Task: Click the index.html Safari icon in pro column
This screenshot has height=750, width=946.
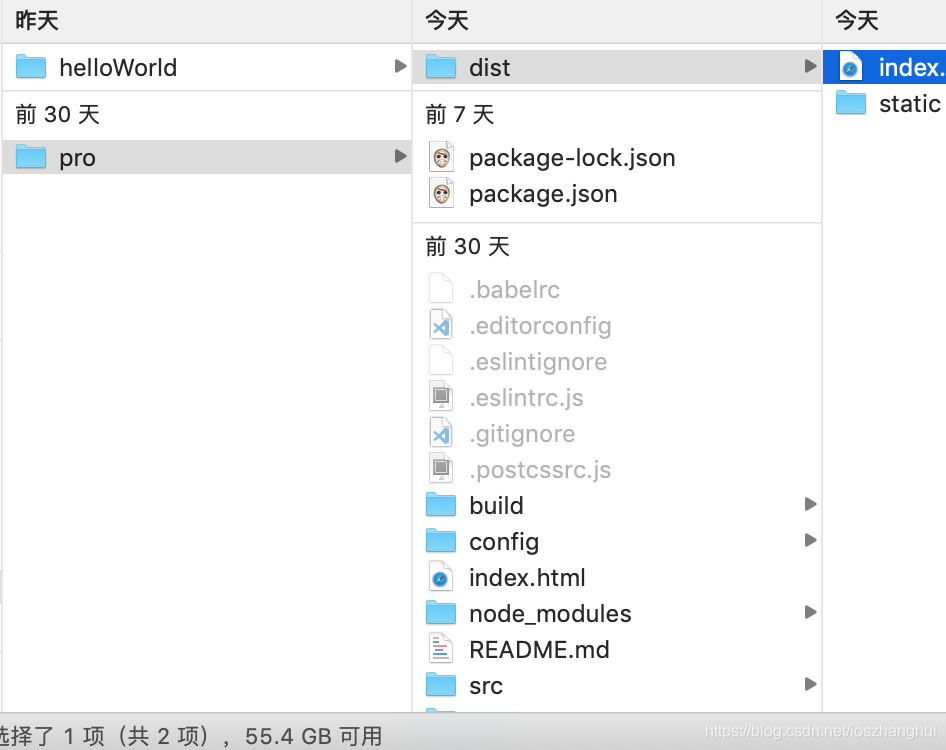Action: coord(441,577)
